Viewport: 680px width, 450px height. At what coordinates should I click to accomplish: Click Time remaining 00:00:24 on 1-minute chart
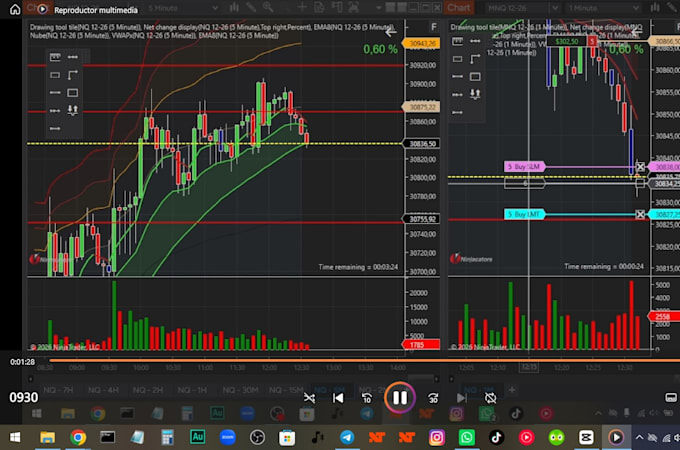[604, 266]
